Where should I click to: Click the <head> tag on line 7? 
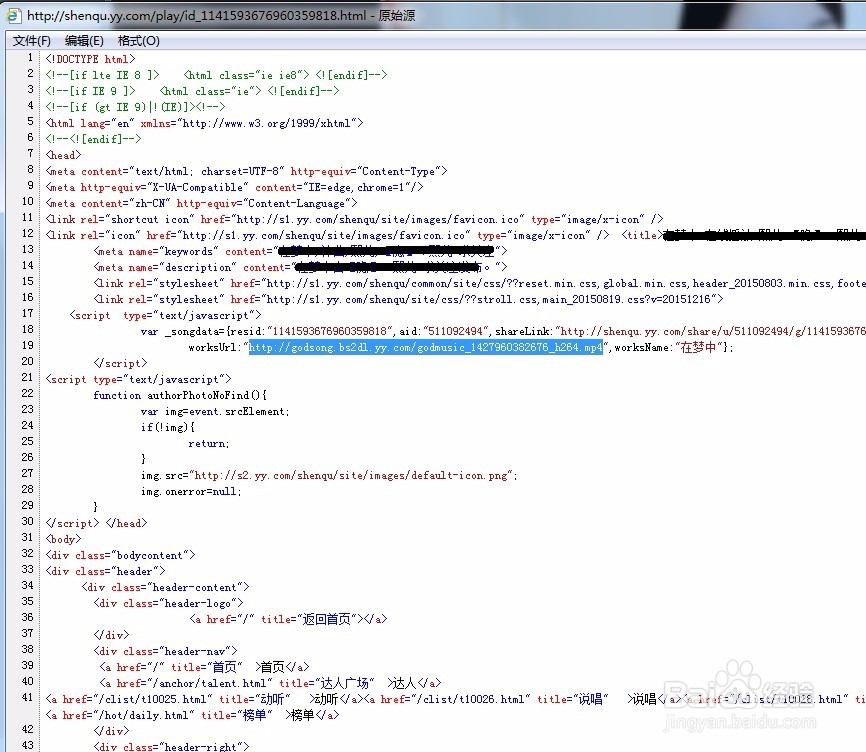(64, 155)
